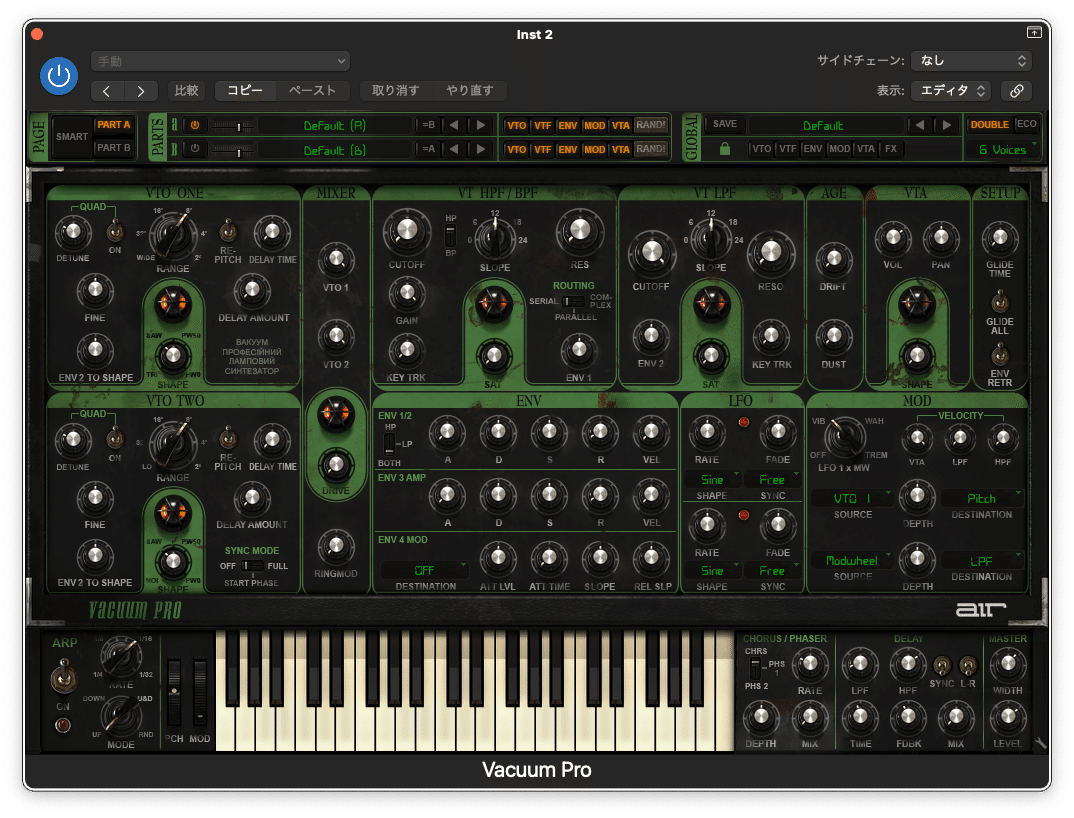Open LFO 1 Free sync dropdown
Image resolution: width=1074 pixels, height=818 pixels.
[x=773, y=480]
